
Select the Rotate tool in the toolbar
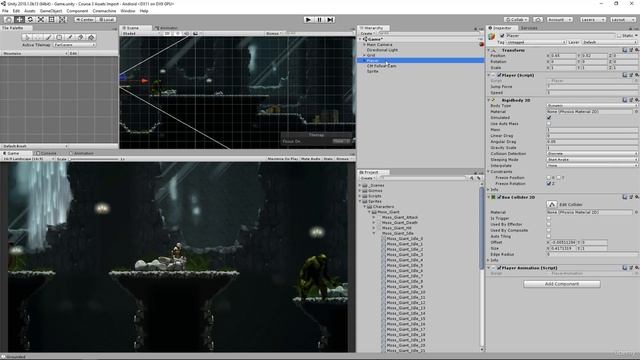[30, 20]
